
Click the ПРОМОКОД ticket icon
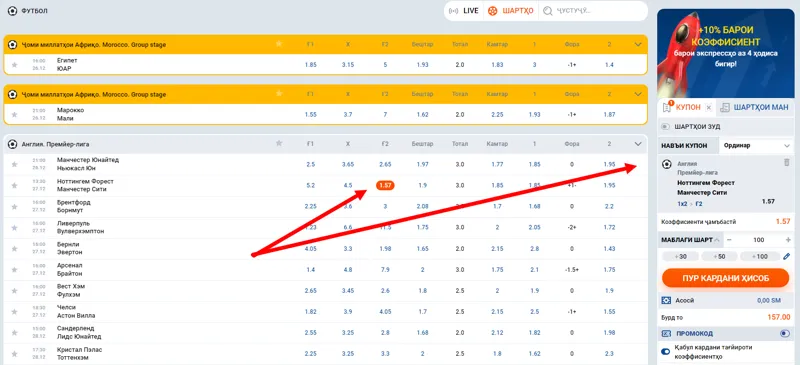point(666,333)
